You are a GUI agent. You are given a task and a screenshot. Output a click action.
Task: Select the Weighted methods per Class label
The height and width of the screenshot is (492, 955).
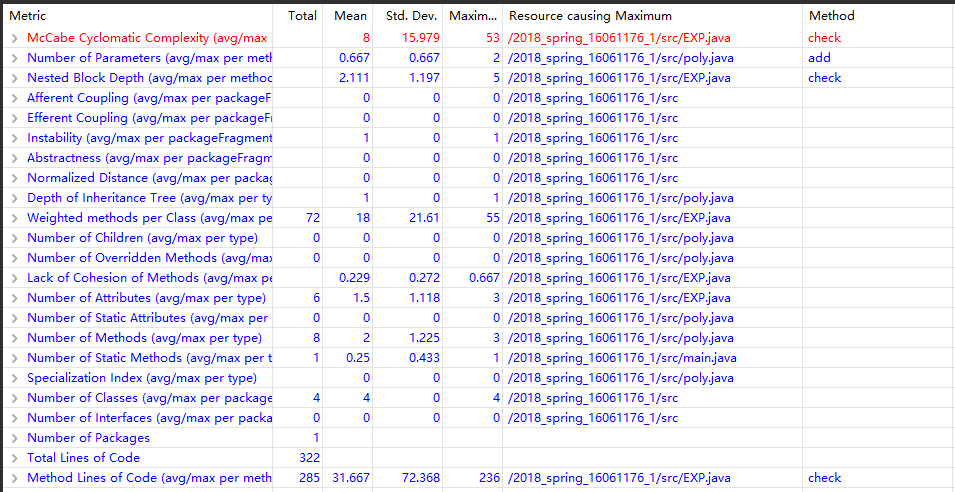150,218
